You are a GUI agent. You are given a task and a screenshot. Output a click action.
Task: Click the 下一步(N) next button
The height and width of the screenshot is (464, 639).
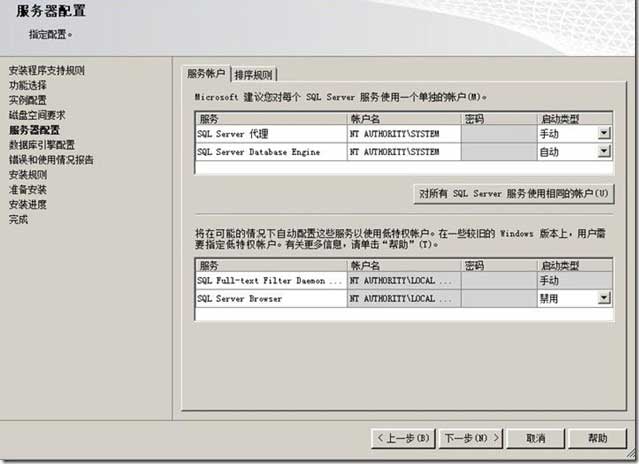click(471, 438)
